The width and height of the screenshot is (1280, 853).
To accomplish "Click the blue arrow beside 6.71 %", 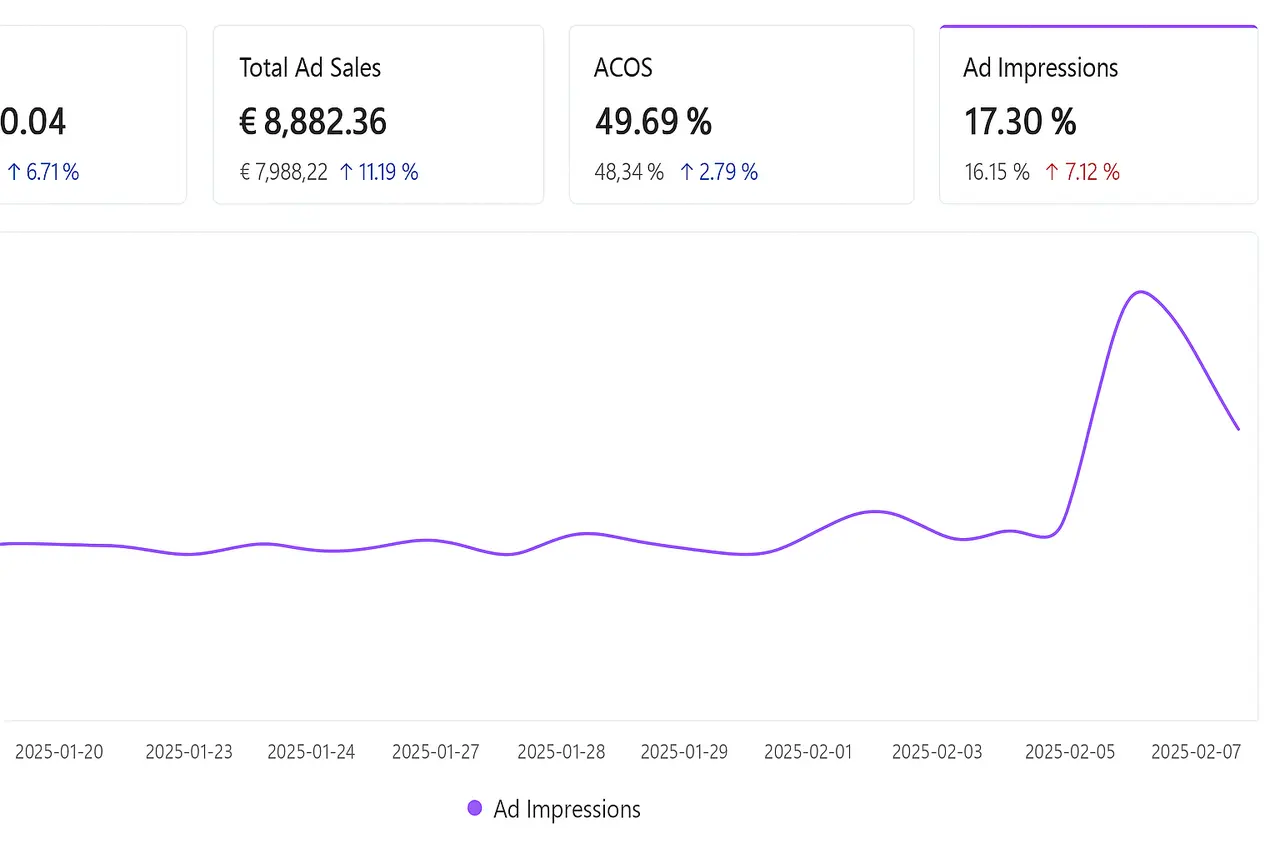I will point(14,171).
